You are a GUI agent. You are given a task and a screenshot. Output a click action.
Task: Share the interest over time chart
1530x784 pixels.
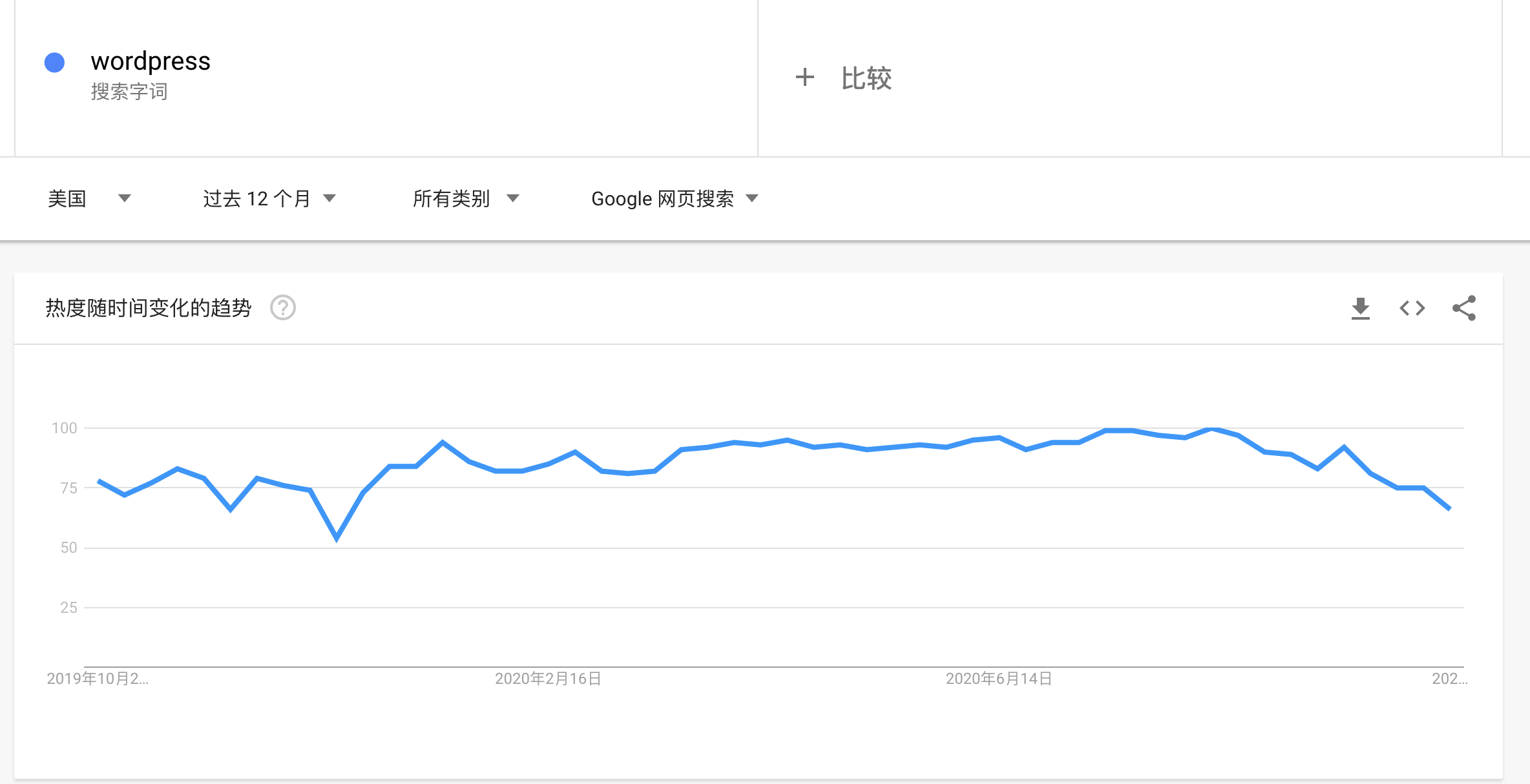1464,308
